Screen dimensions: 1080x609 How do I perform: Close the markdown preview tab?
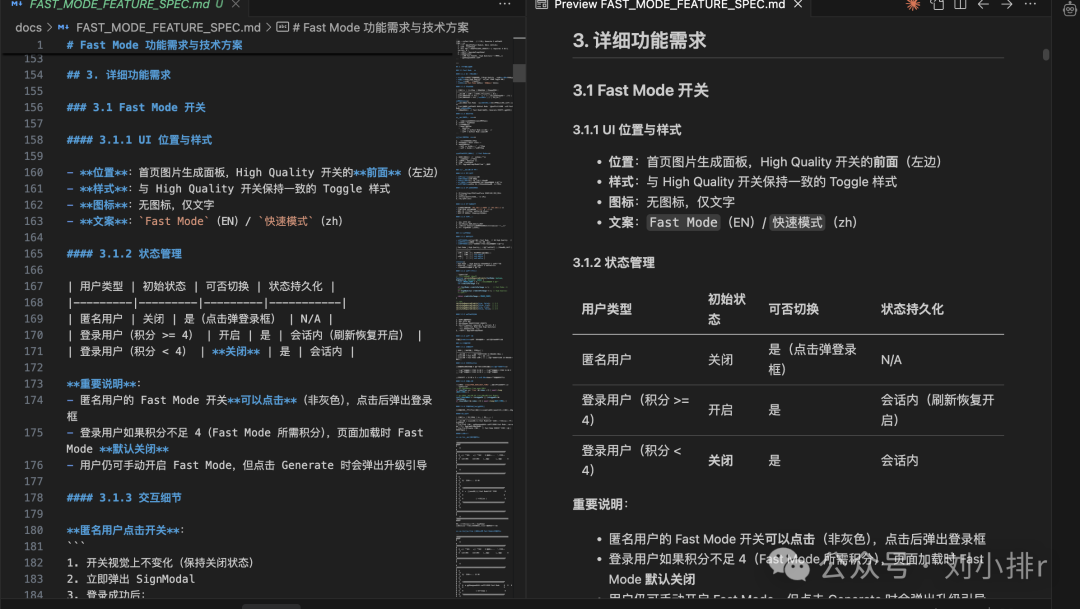pyautogui.click(x=796, y=5)
